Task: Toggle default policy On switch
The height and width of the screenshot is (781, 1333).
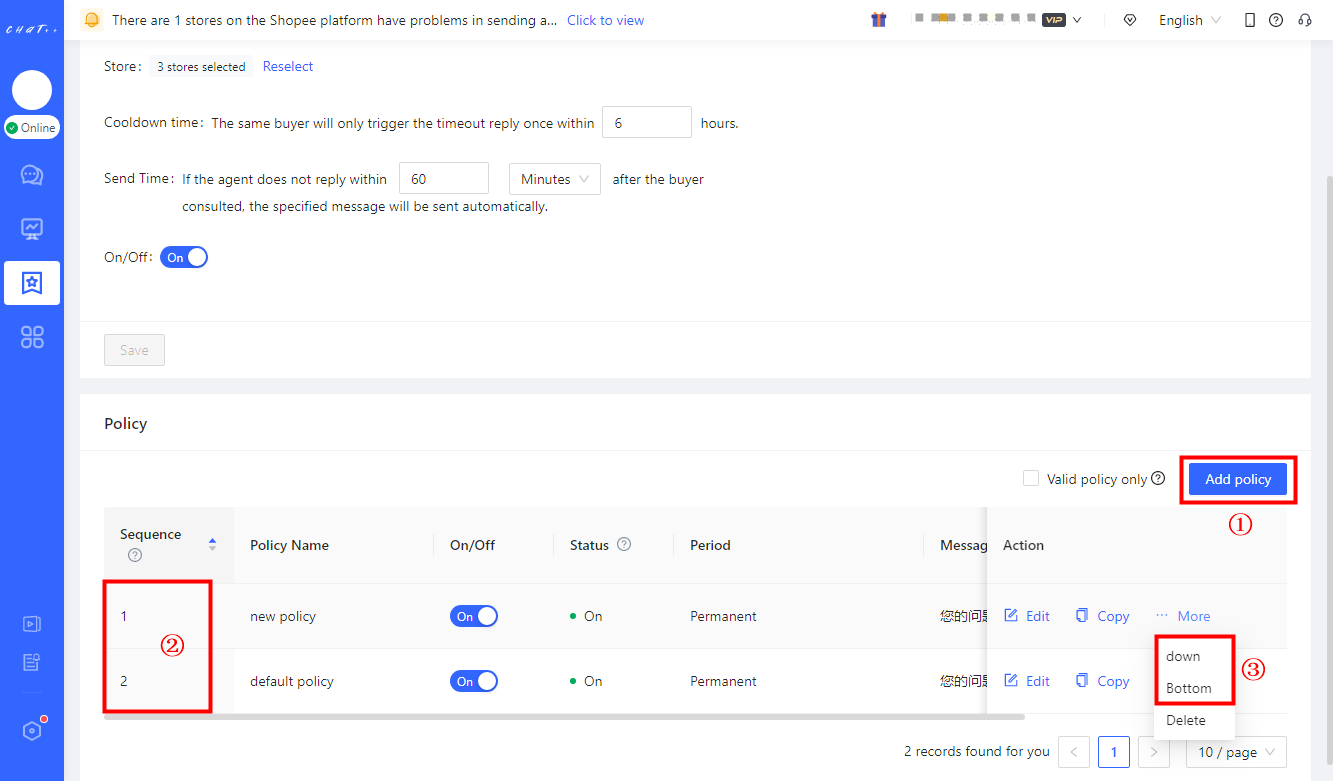Action: 474,681
